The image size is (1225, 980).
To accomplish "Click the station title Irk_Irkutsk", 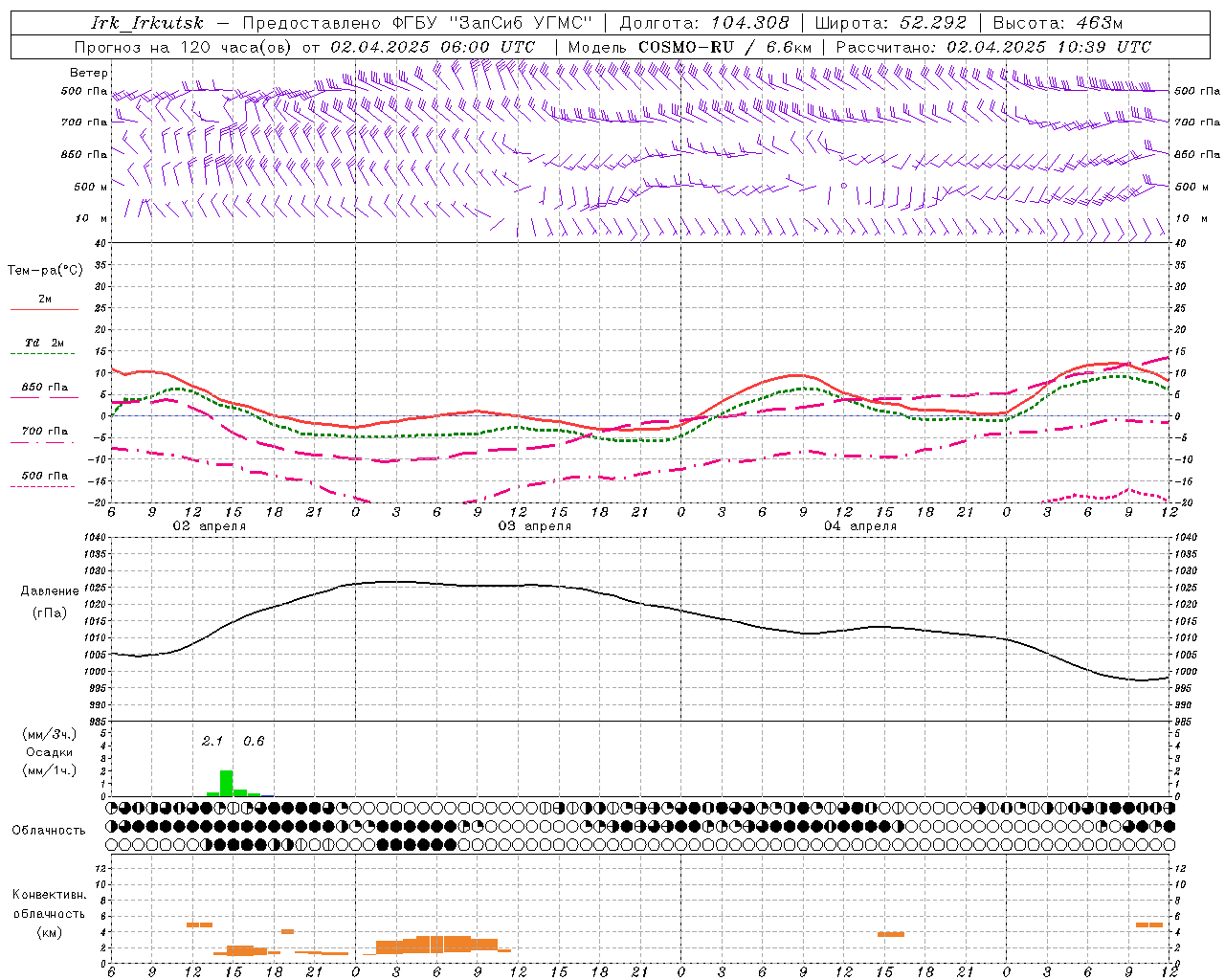I will 147,23.
